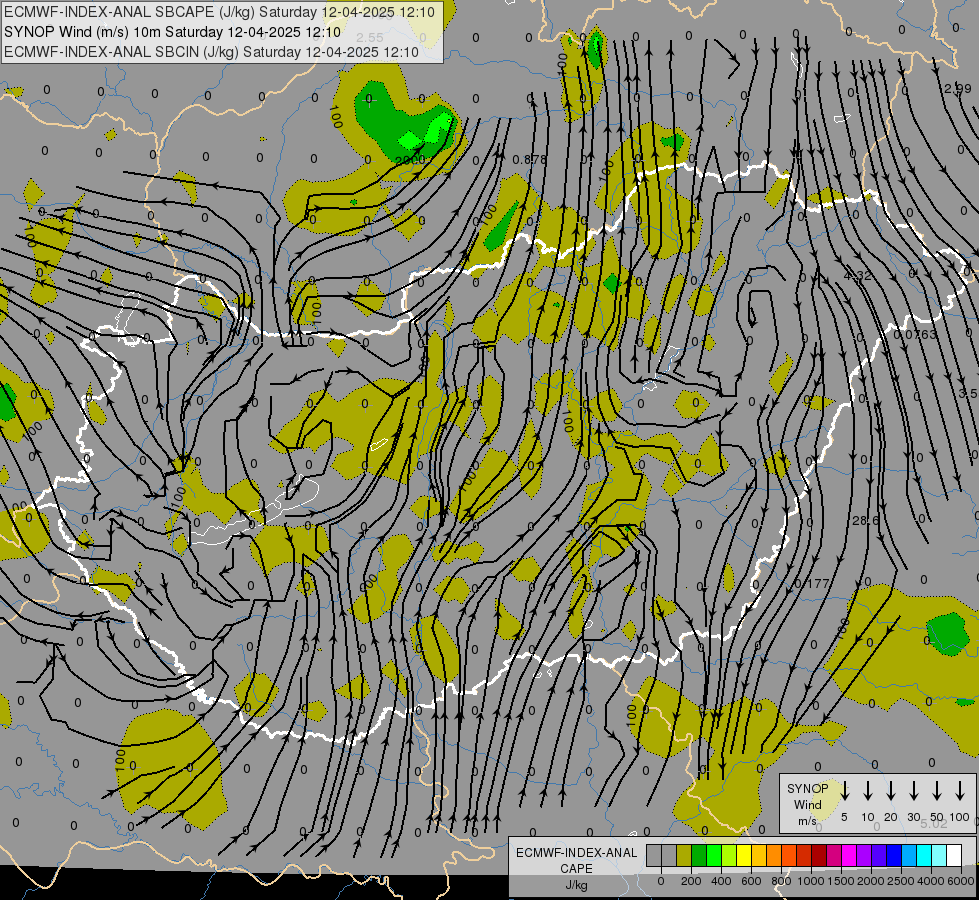Screen dimensions: 979x900
Task: Choose the dark red CAPE legend swatch
Action: (819, 856)
